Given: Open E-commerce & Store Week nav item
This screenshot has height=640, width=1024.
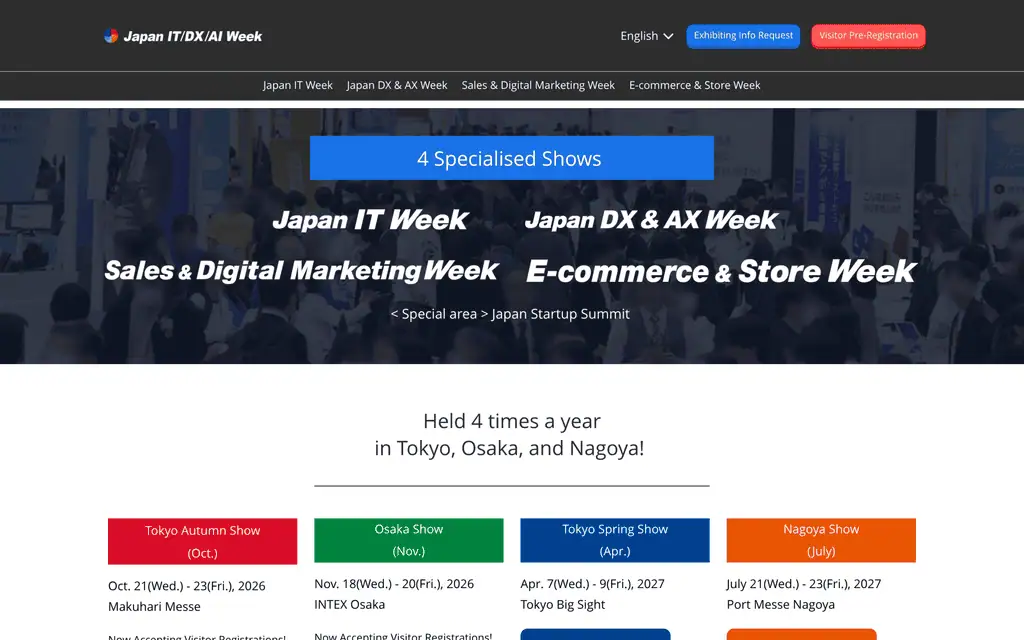Looking at the screenshot, I should pyautogui.click(x=695, y=86).
